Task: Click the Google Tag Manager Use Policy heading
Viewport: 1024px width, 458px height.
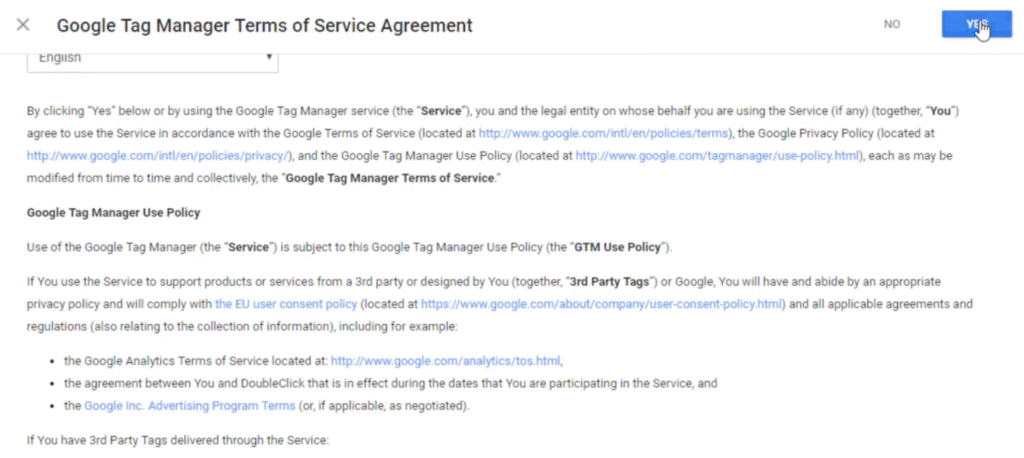Action: (114, 213)
